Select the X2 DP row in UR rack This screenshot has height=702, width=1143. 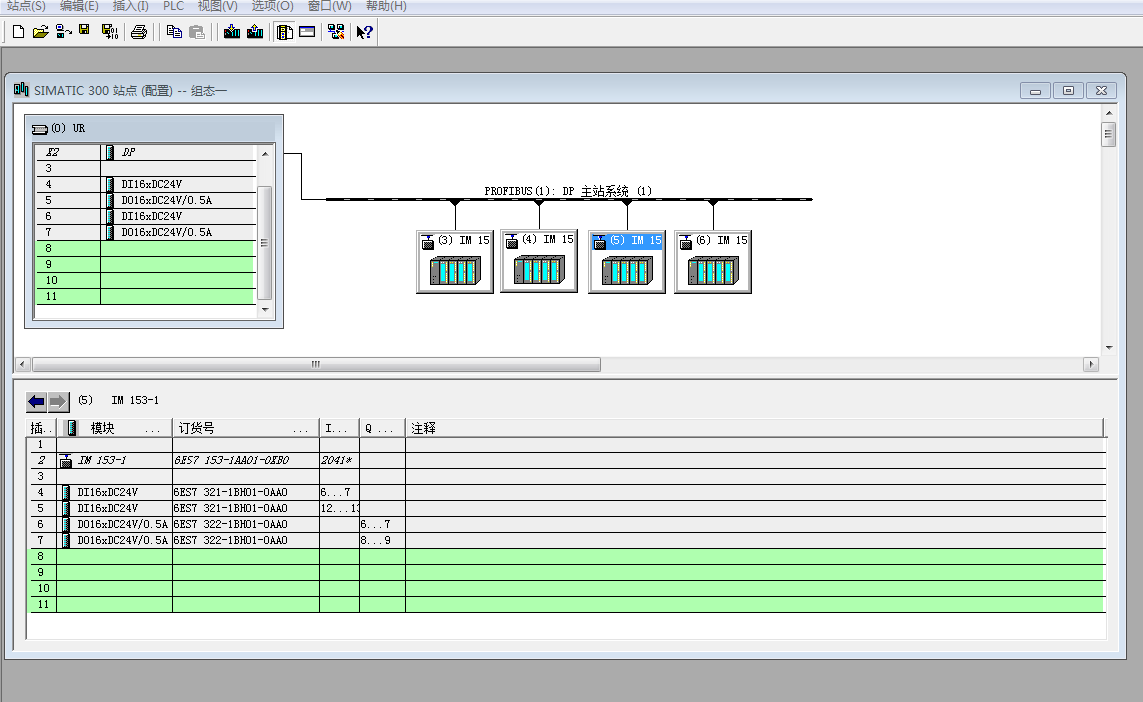pos(146,152)
